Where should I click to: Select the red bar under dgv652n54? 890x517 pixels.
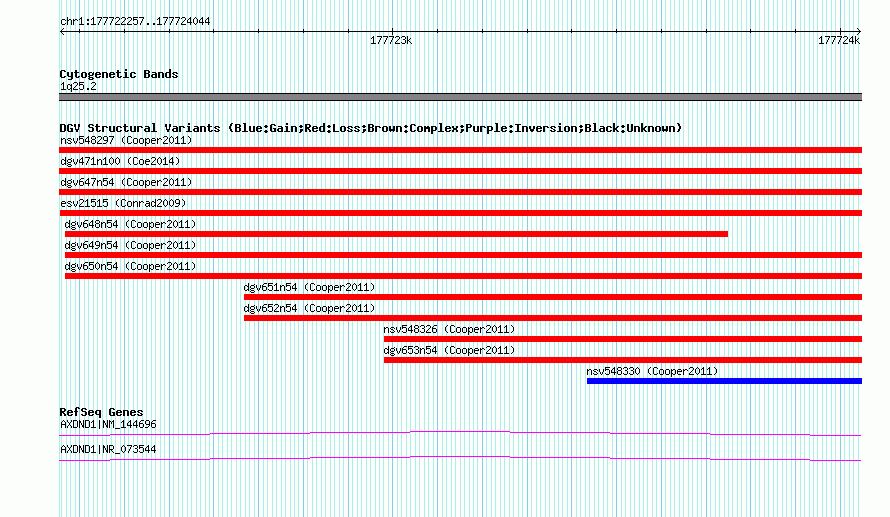pyautogui.click(x=553, y=318)
